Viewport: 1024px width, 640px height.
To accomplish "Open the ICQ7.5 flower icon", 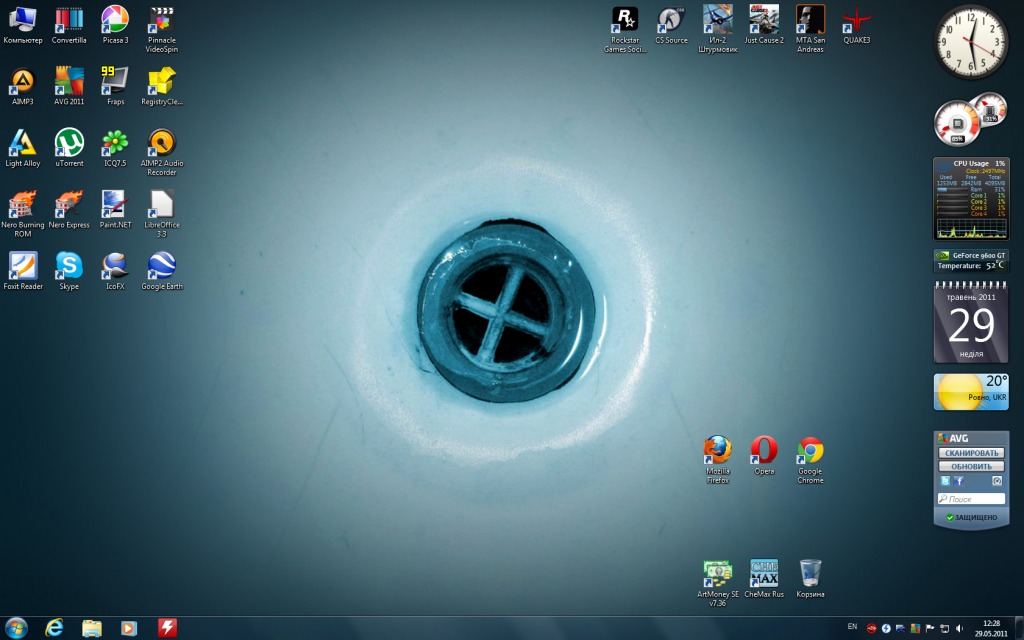I will 115,148.
